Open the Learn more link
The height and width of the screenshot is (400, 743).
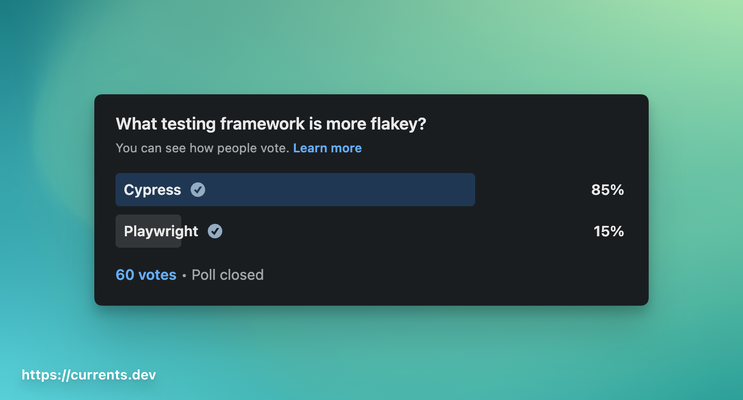point(327,148)
